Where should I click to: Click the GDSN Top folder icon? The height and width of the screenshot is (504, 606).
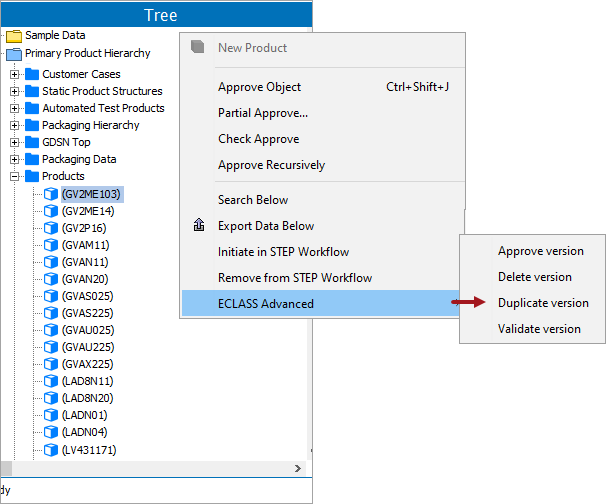(x=32, y=142)
